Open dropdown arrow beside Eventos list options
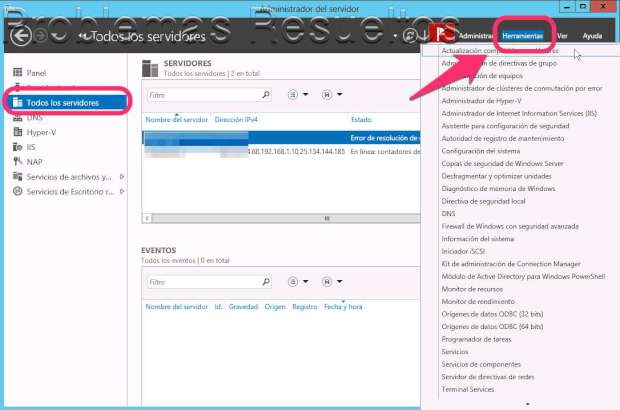This screenshot has height=410, width=620. (305, 282)
